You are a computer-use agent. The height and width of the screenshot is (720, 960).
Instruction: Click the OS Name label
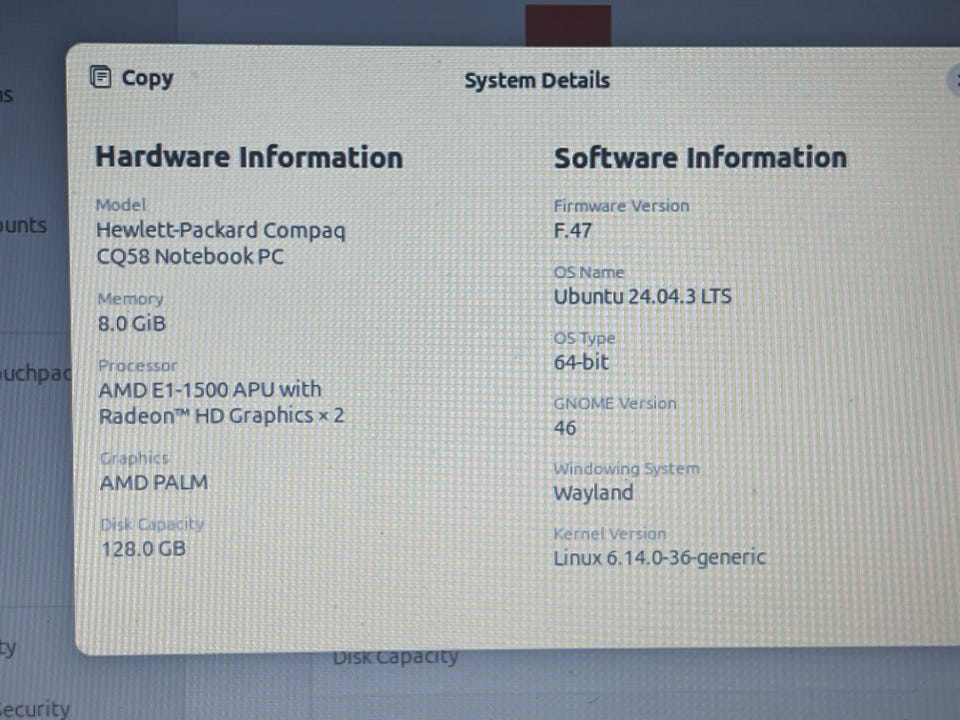589,272
